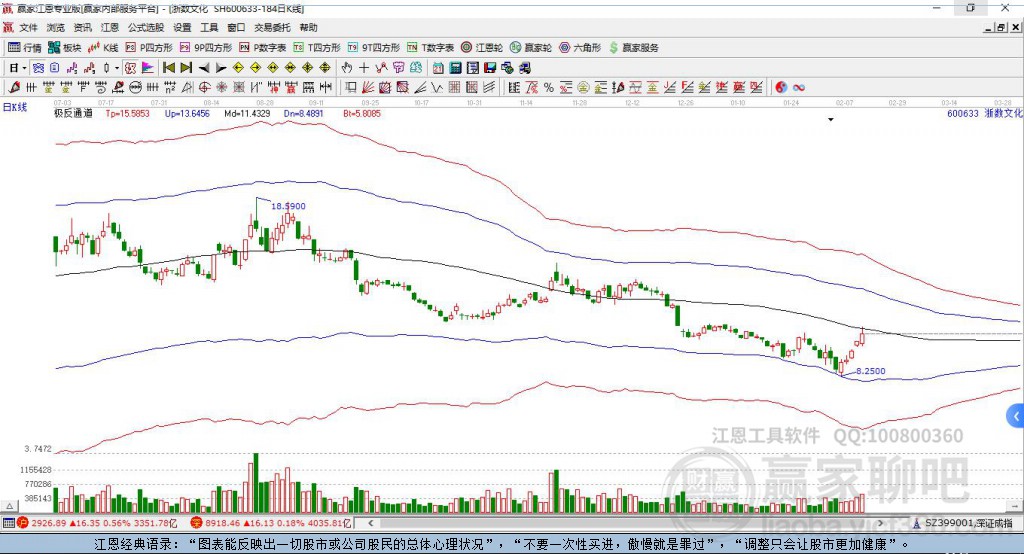Viewport: 1024px width, 554px height.
Task: Open P四方形 tool
Action: point(149,48)
